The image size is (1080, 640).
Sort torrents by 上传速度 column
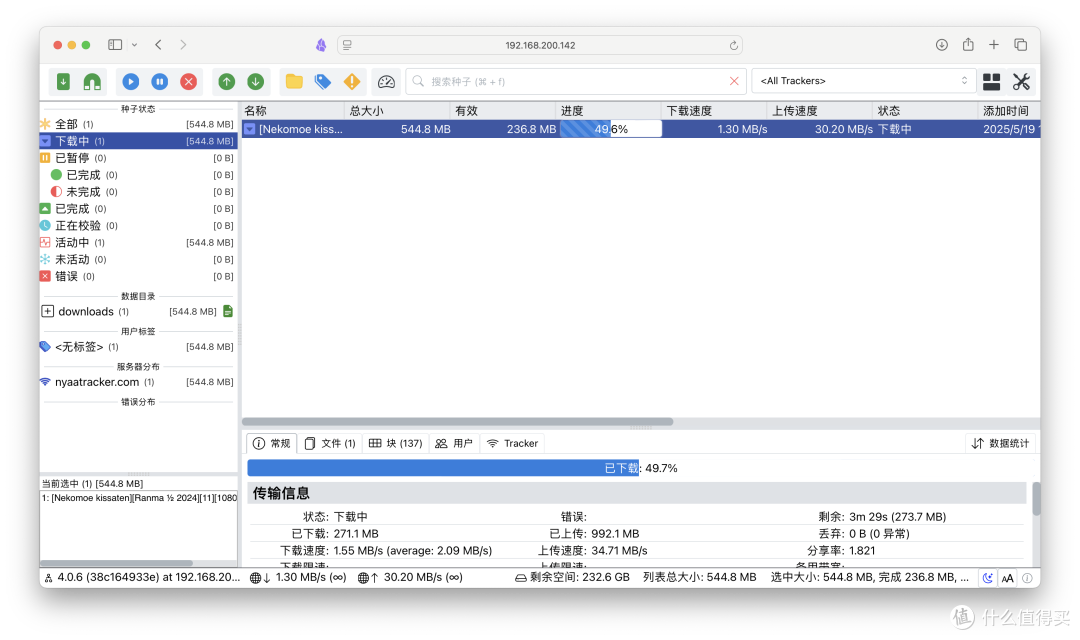point(820,110)
